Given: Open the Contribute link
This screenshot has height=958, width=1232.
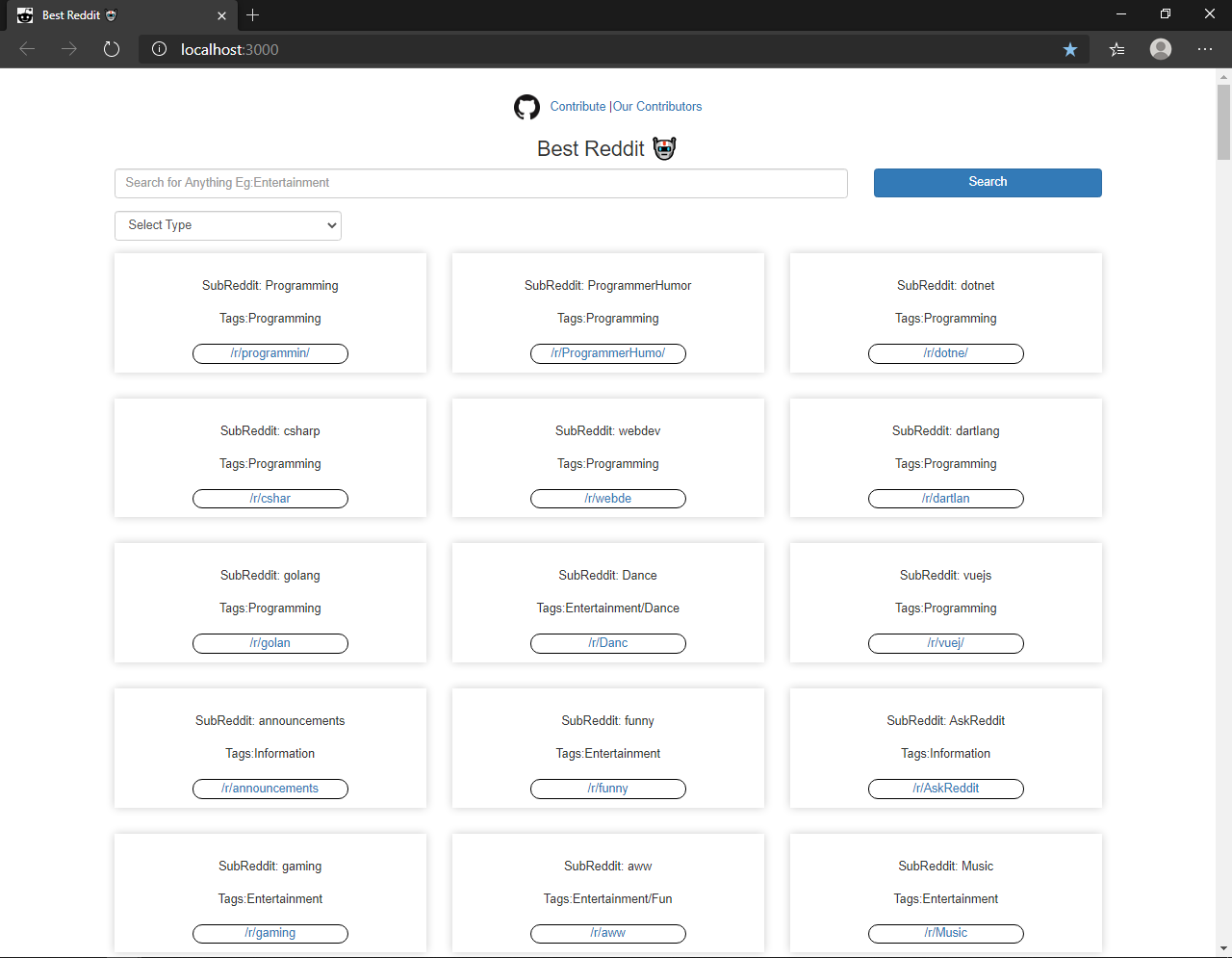Looking at the screenshot, I should click(577, 107).
